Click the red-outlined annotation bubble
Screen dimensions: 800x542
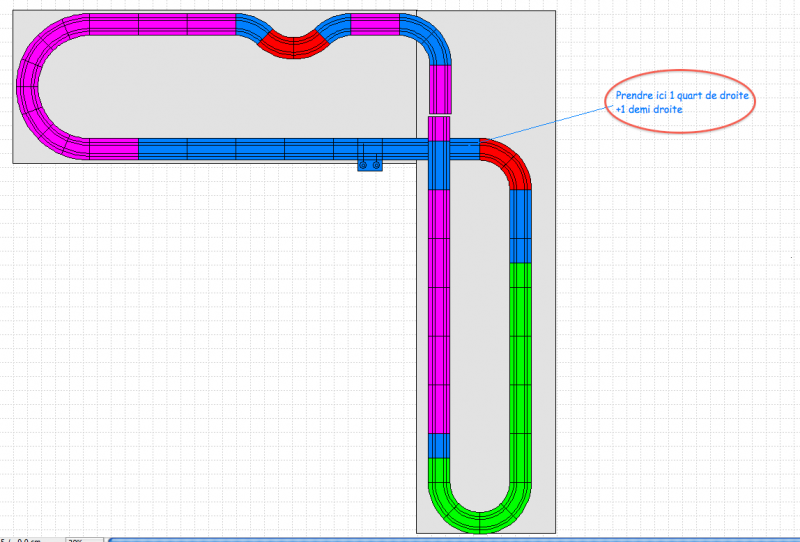click(x=679, y=103)
